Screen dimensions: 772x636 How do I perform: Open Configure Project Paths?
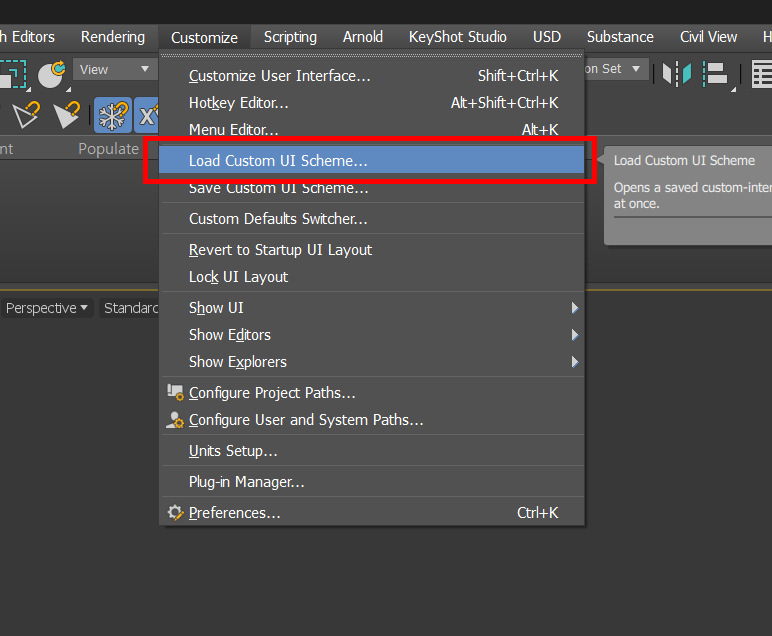click(372, 393)
